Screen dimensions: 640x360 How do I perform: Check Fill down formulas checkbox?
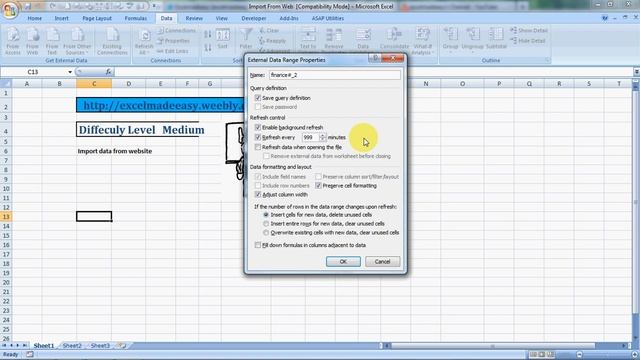pyautogui.click(x=258, y=245)
